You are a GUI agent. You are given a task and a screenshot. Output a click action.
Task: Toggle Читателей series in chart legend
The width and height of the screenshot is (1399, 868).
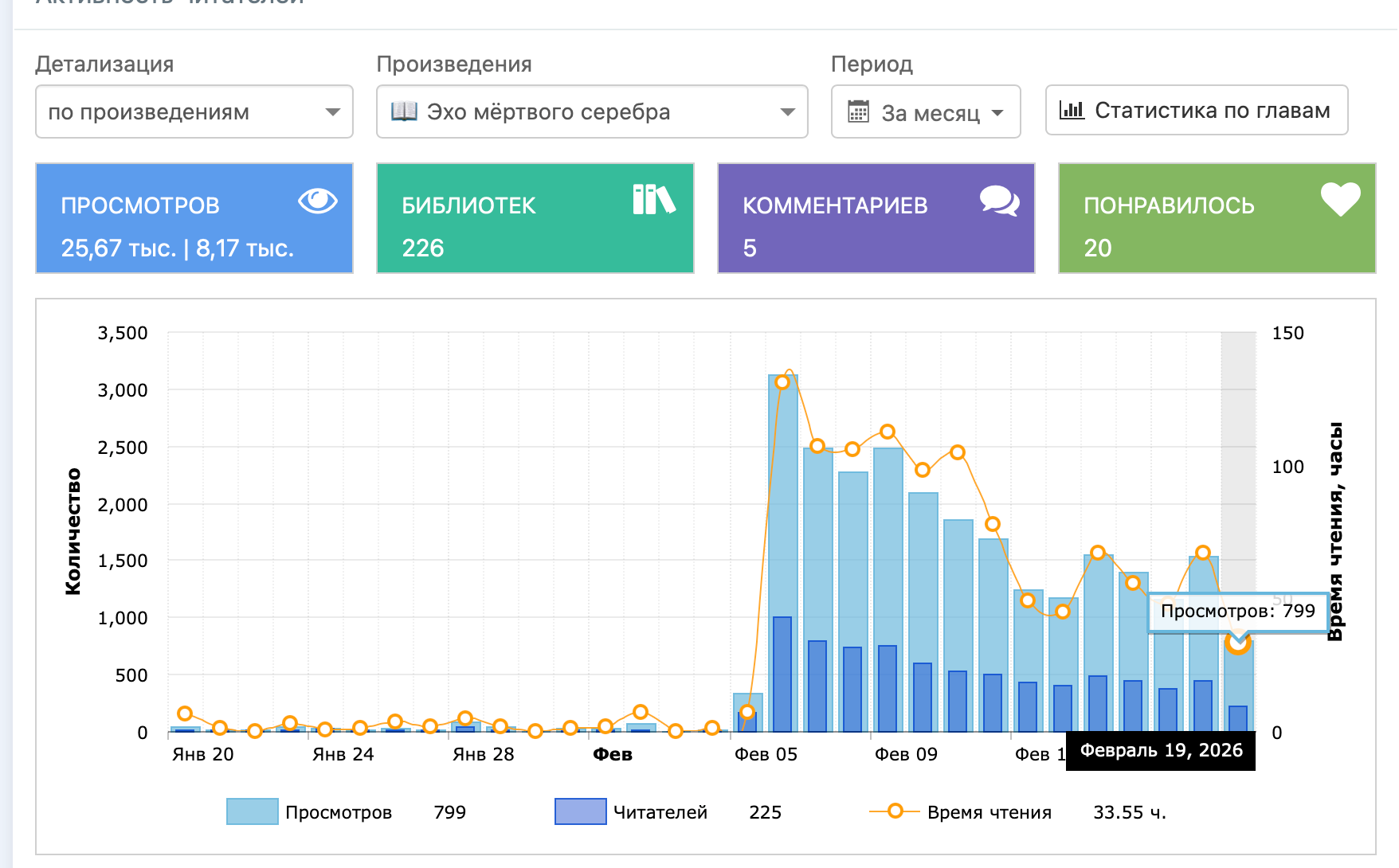(660, 812)
